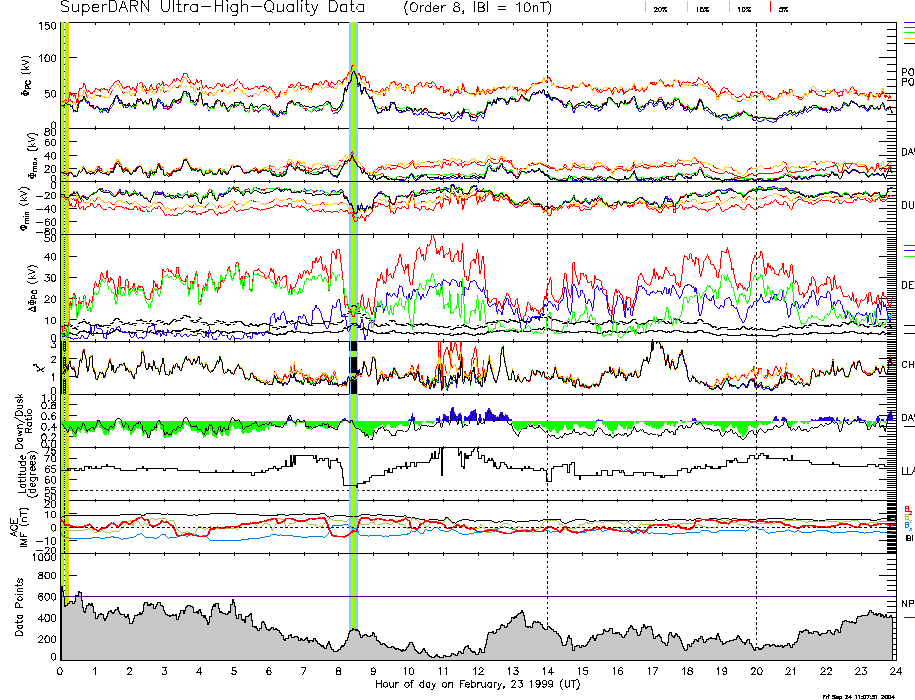The image size is (915, 700).
Task: Click the 20% legend entry at top
Action: pyautogui.click(x=660, y=8)
